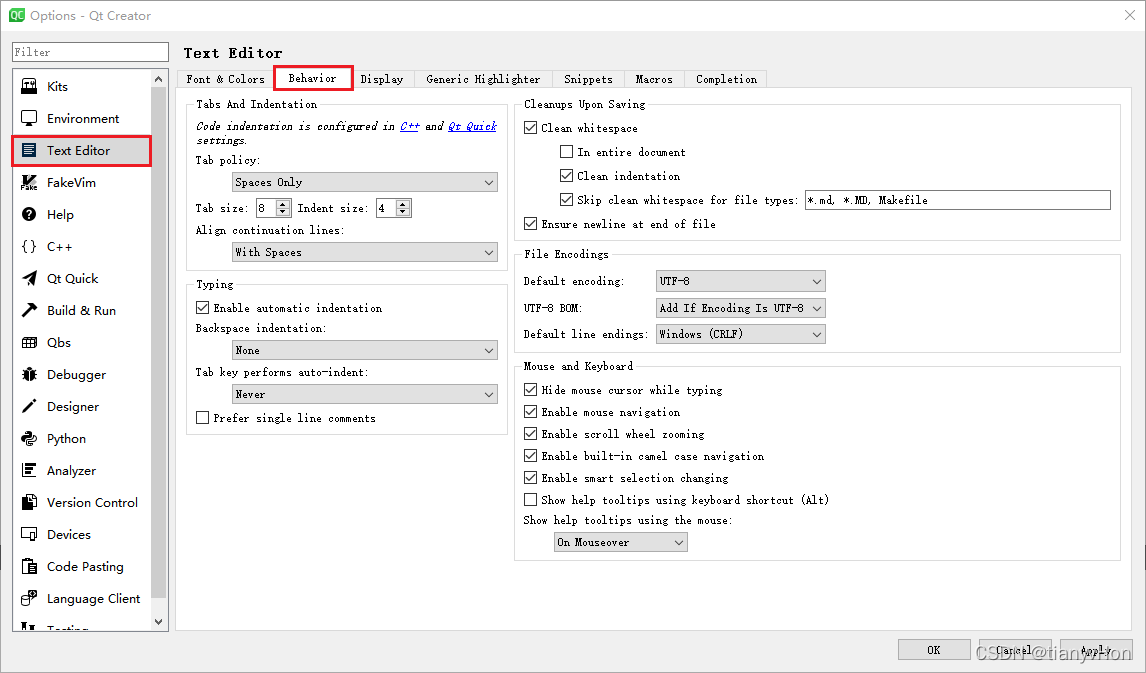Click the Qt Creator title bar logo
Image resolution: width=1146 pixels, height=673 pixels.
click(x=17, y=15)
